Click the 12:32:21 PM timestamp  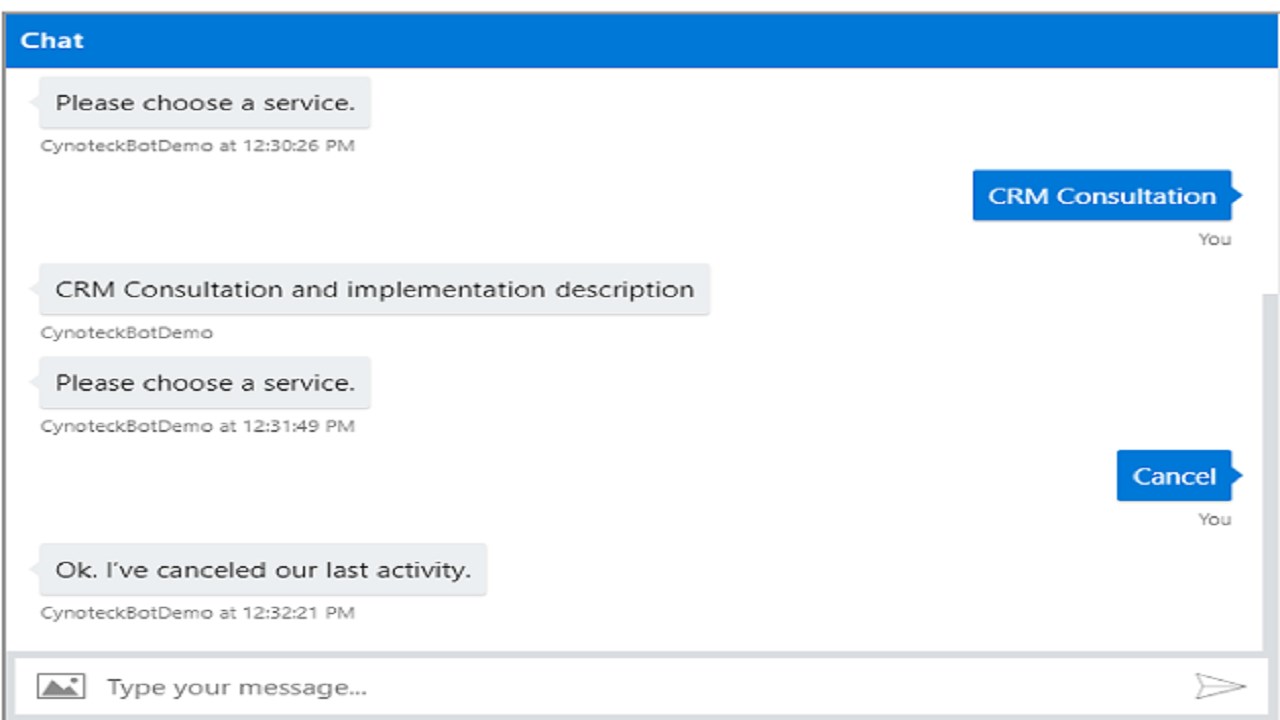(x=298, y=613)
